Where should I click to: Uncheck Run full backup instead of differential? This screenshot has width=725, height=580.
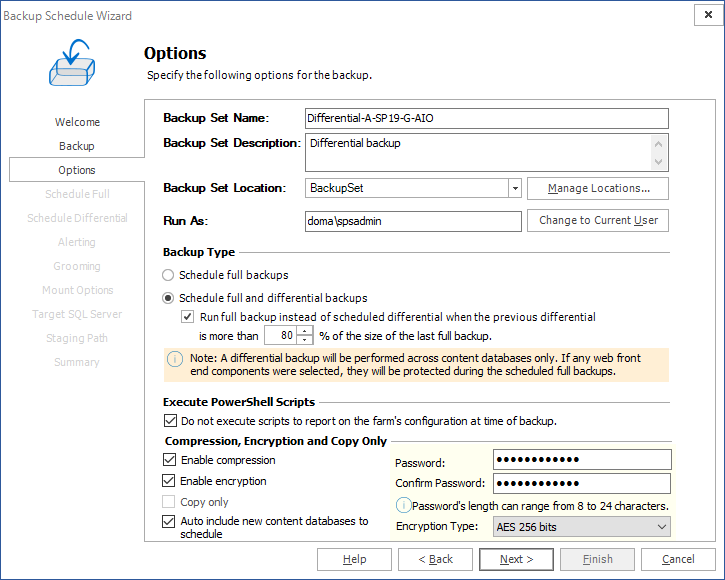tap(187, 317)
